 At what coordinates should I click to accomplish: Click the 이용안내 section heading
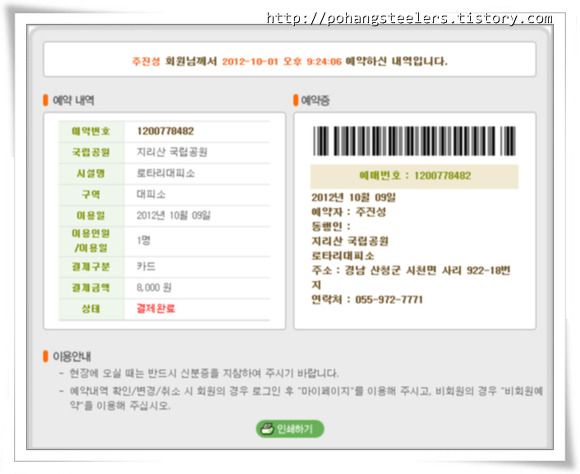[72, 356]
